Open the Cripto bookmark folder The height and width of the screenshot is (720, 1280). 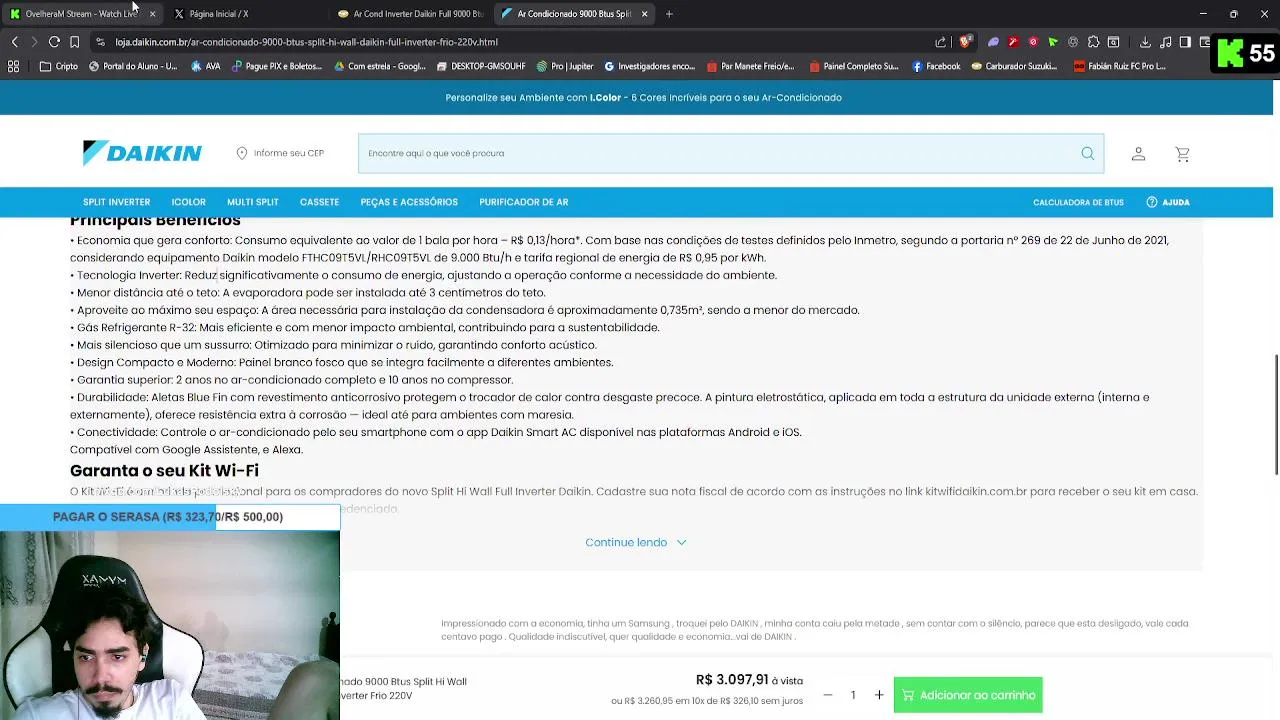pos(59,66)
